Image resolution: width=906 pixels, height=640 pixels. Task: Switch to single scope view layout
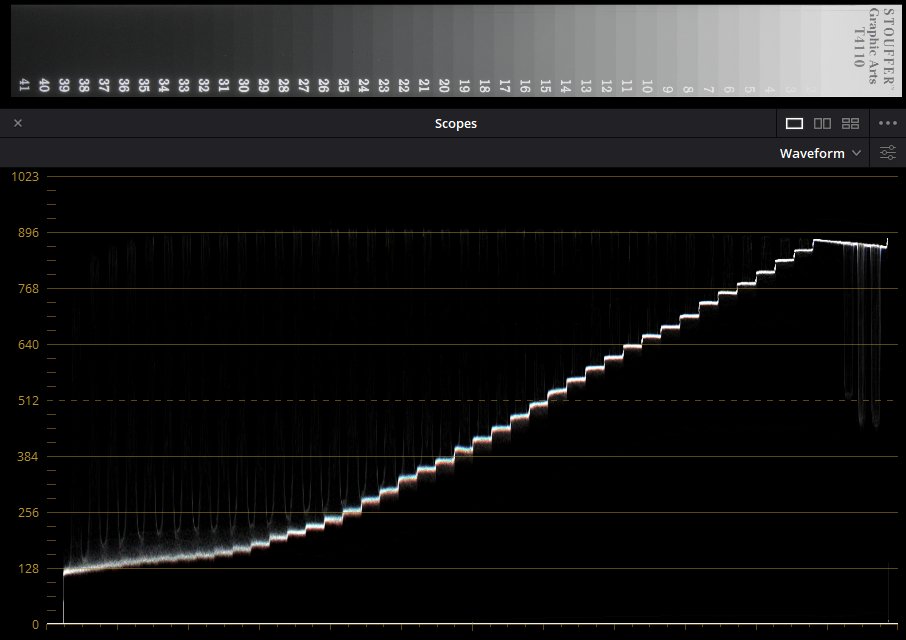tap(794, 123)
